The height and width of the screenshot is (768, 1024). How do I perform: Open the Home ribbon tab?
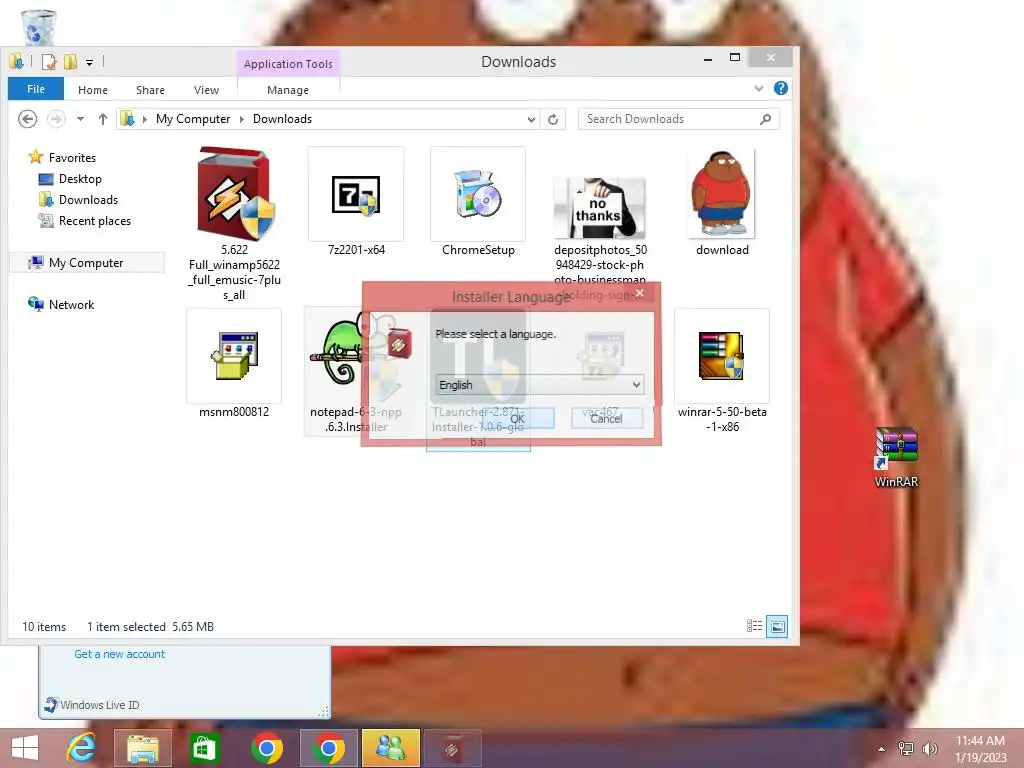pos(93,90)
